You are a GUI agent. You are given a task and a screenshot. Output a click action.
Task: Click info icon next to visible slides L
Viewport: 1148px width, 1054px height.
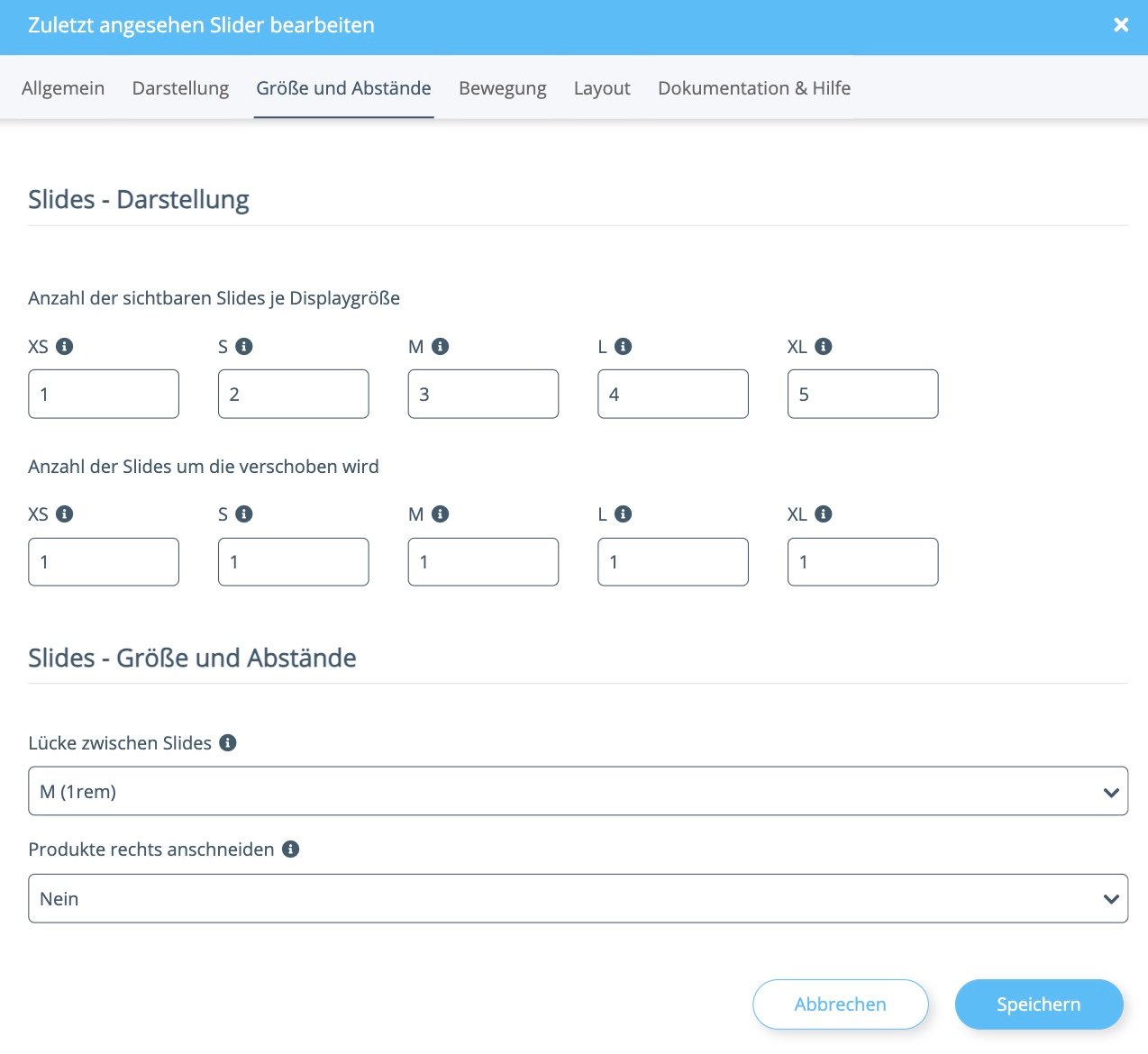(x=623, y=346)
